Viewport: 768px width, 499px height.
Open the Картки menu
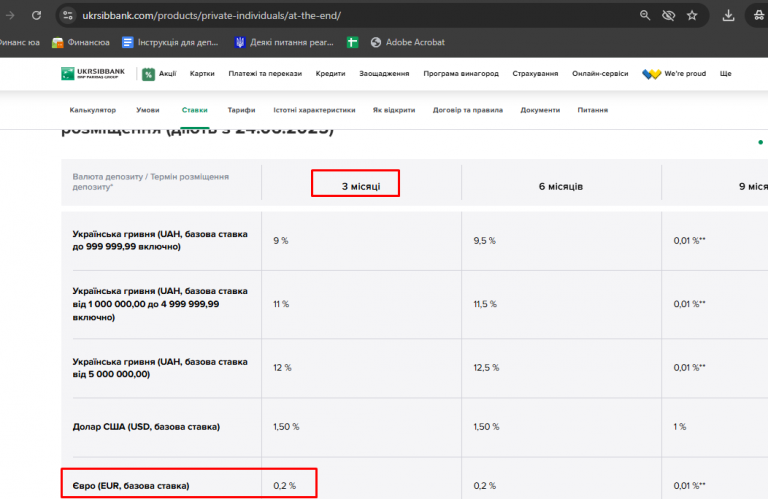click(x=202, y=73)
